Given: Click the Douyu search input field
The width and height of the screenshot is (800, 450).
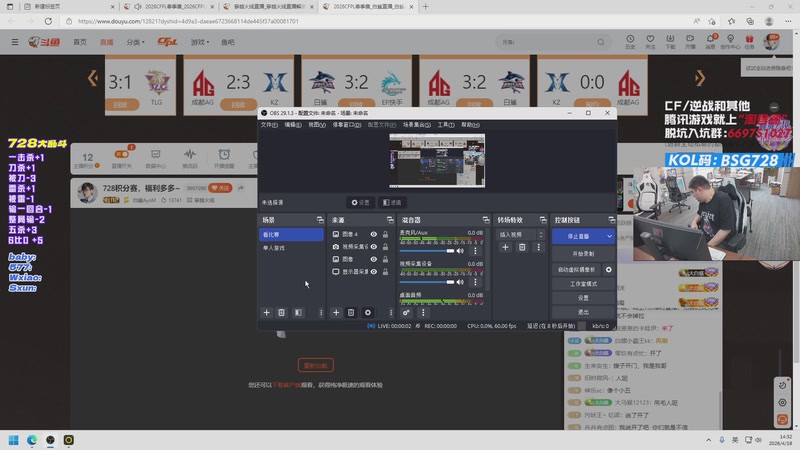Looking at the screenshot, I should (546, 42).
